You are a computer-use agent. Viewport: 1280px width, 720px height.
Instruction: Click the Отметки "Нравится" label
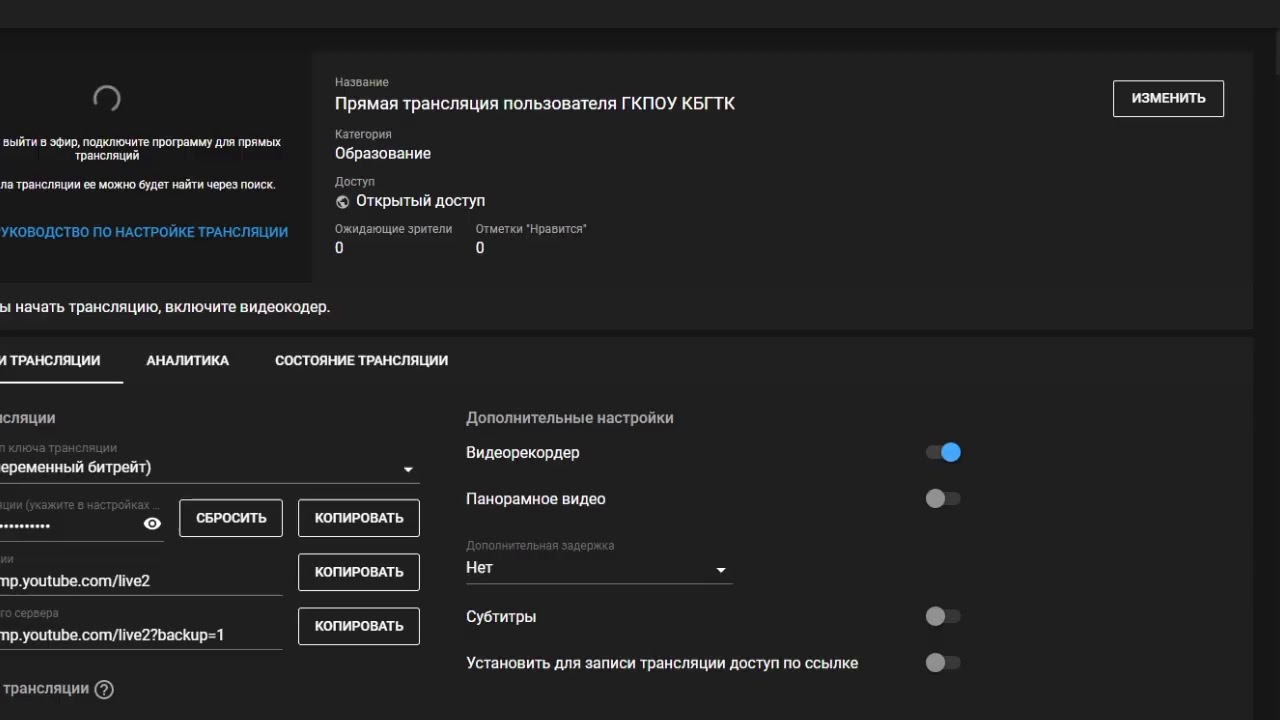pos(531,229)
